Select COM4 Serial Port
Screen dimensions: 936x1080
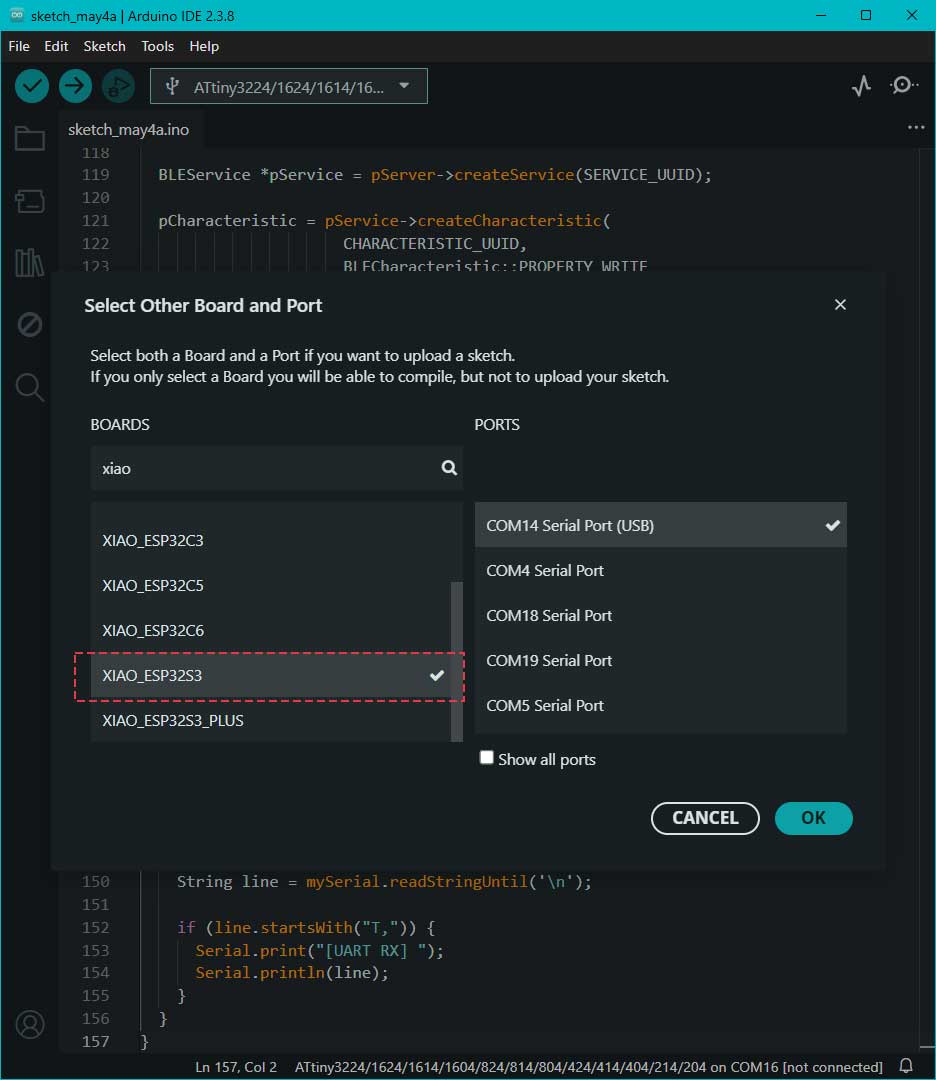click(661, 570)
